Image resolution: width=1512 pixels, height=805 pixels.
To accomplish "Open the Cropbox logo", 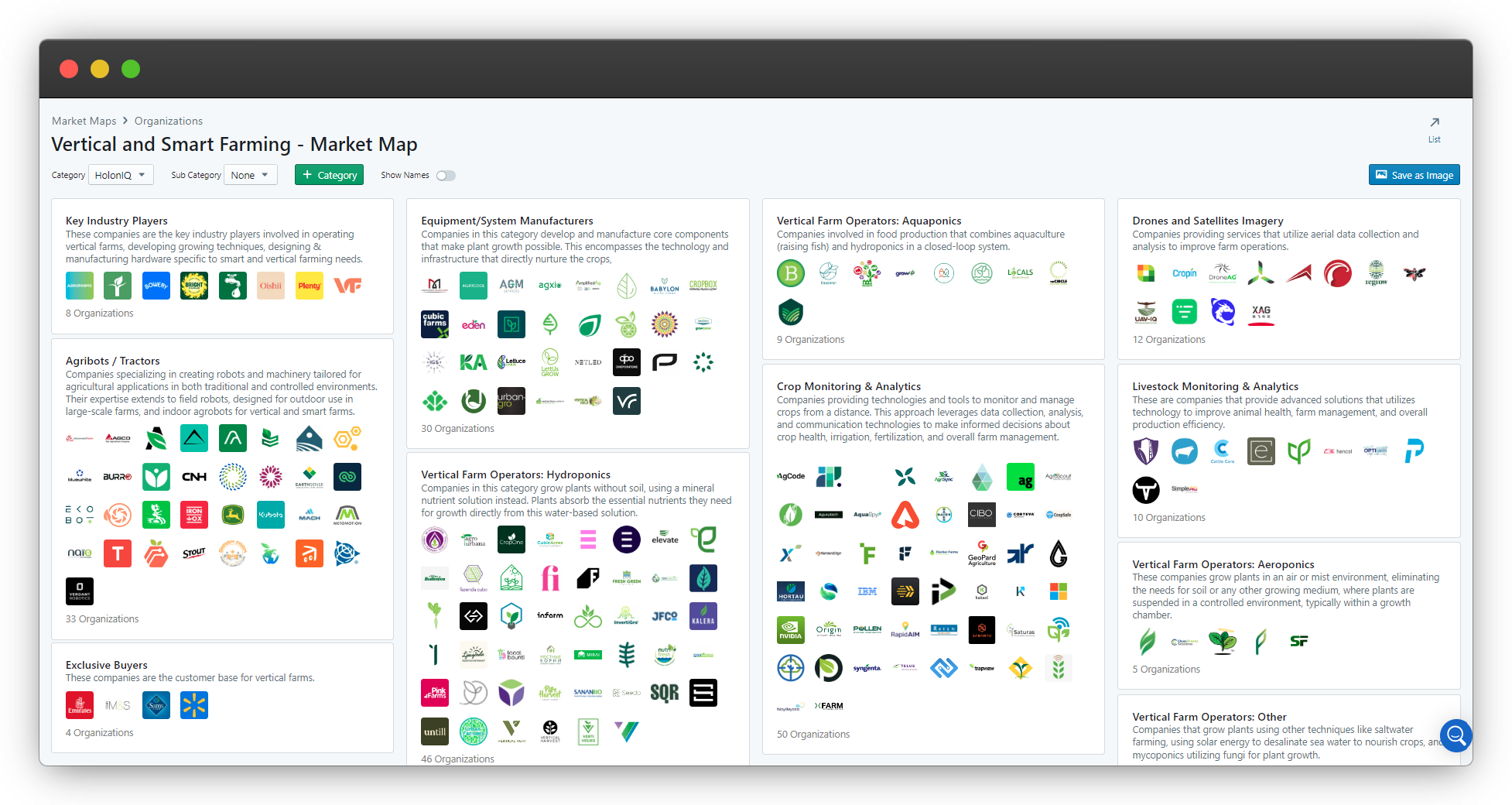I will tap(703, 286).
